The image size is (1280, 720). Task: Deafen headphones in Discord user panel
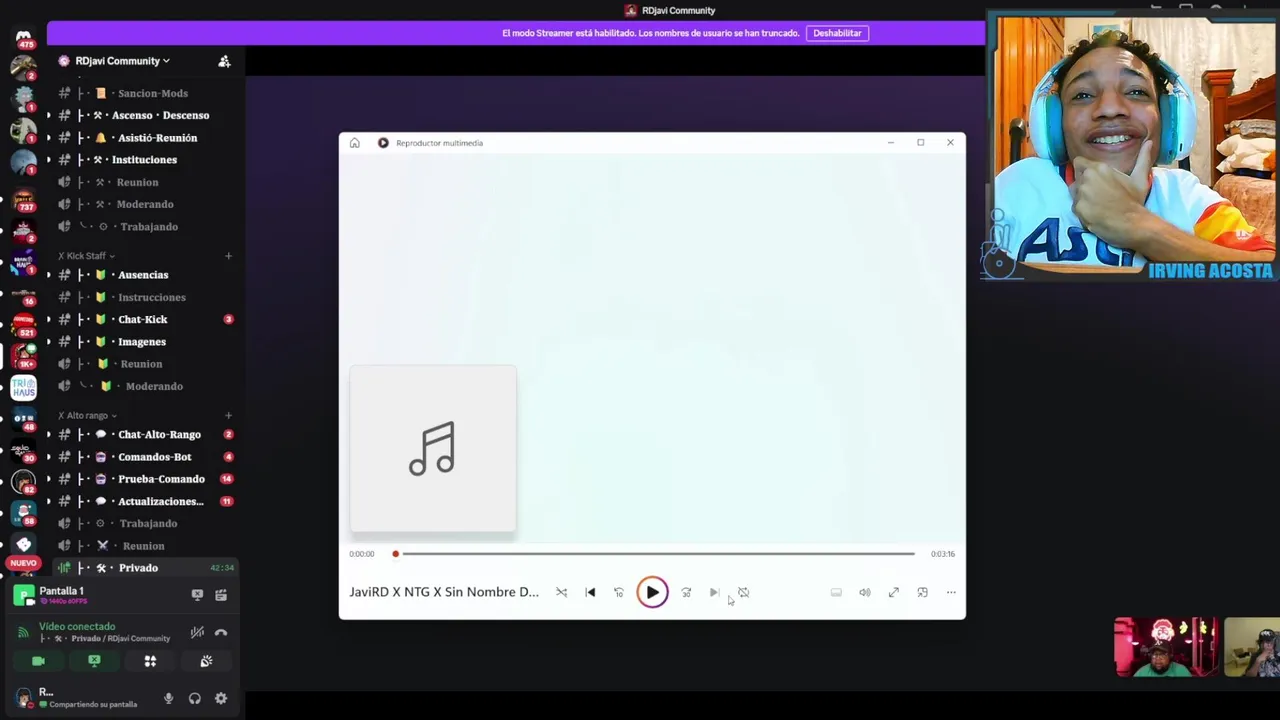tap(195, 699)
